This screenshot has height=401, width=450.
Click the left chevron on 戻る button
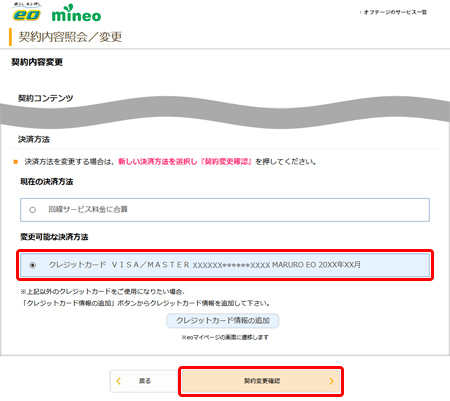pyautogui.click(x=118, y=381)
